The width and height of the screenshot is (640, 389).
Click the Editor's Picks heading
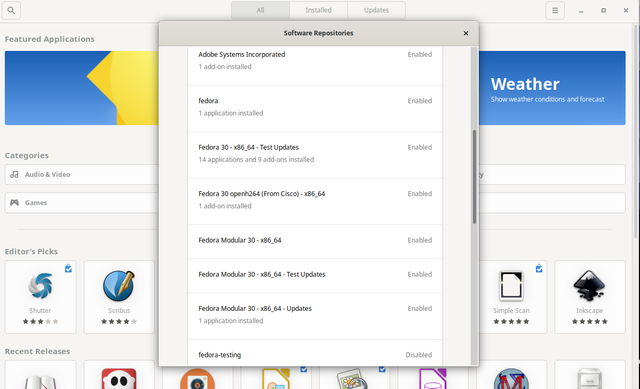tap(31, 251)
